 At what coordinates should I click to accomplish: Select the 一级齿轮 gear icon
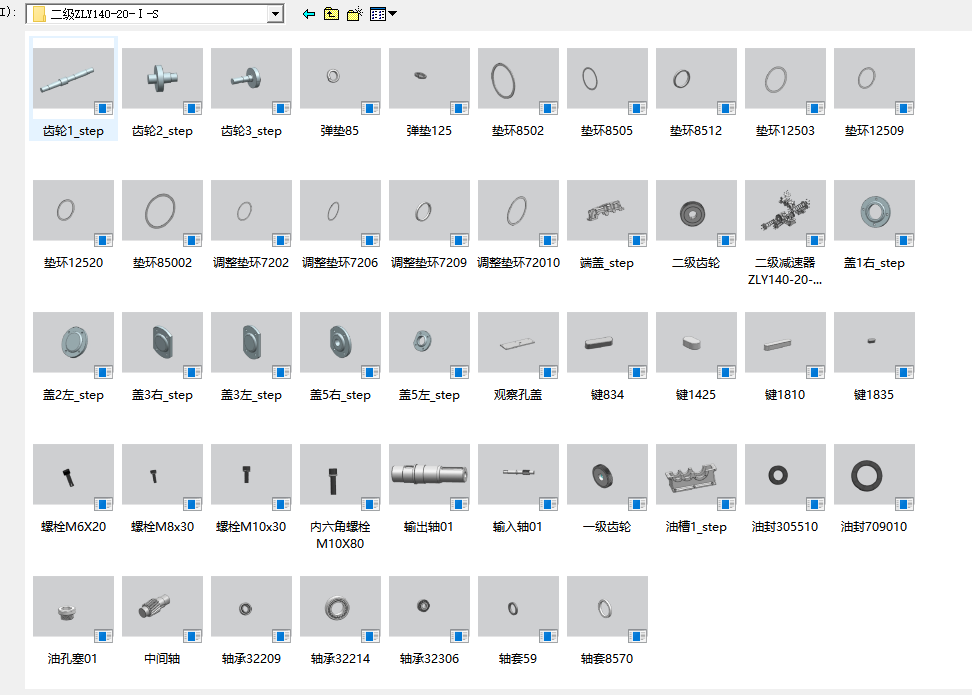coord(608,478)
